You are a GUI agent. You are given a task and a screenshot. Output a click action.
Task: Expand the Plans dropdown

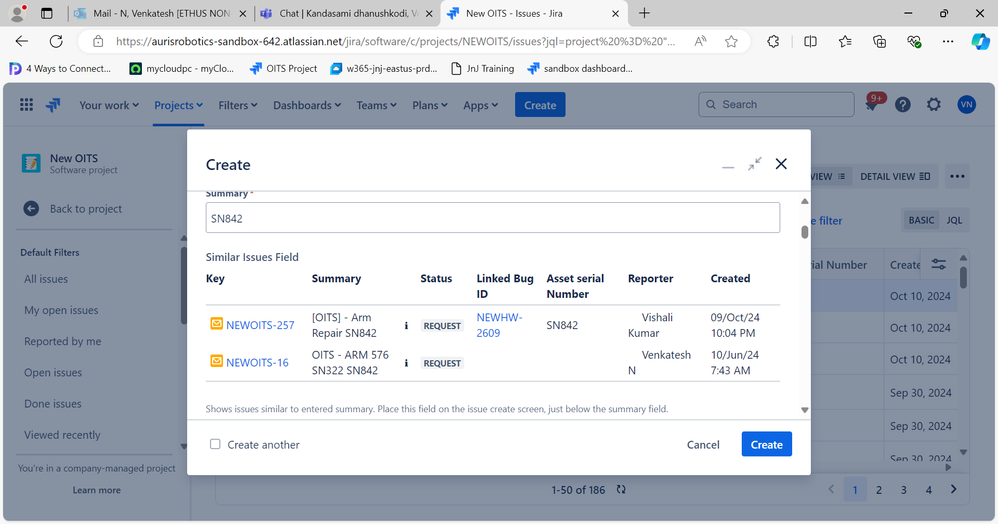[430, 105]
